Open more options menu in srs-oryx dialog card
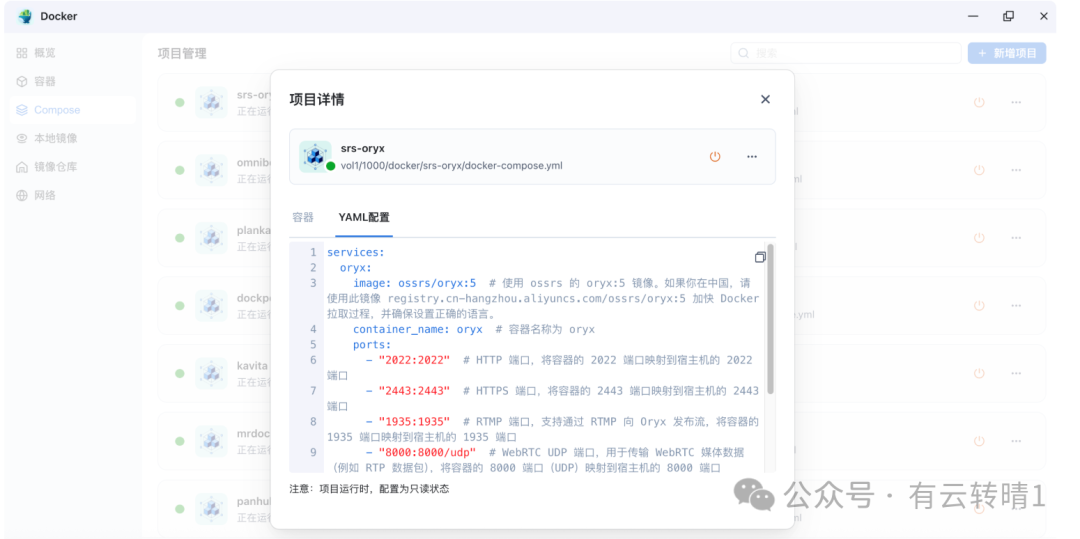 point(752,157)
